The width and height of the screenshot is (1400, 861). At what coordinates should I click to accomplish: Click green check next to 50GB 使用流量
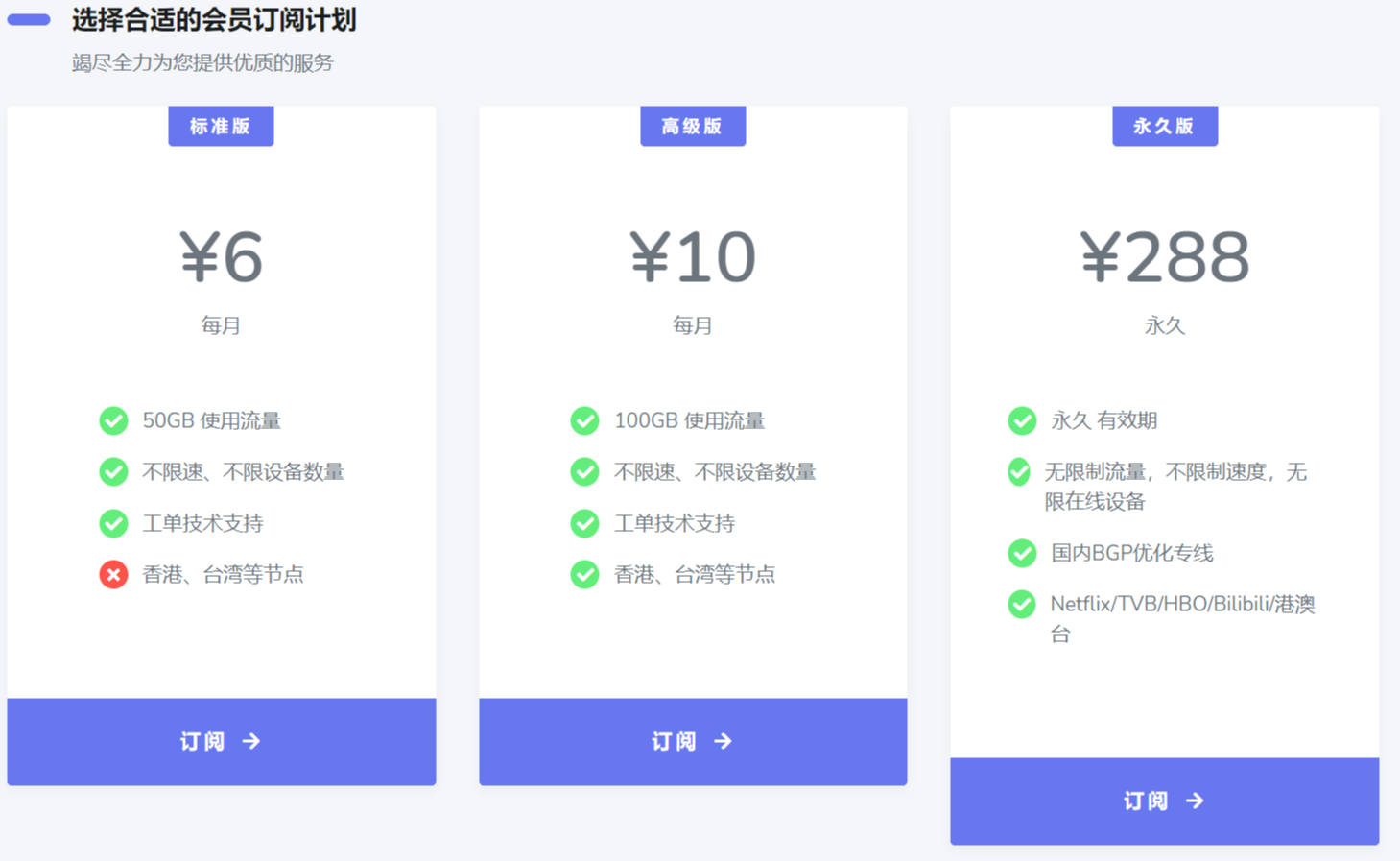113,420
